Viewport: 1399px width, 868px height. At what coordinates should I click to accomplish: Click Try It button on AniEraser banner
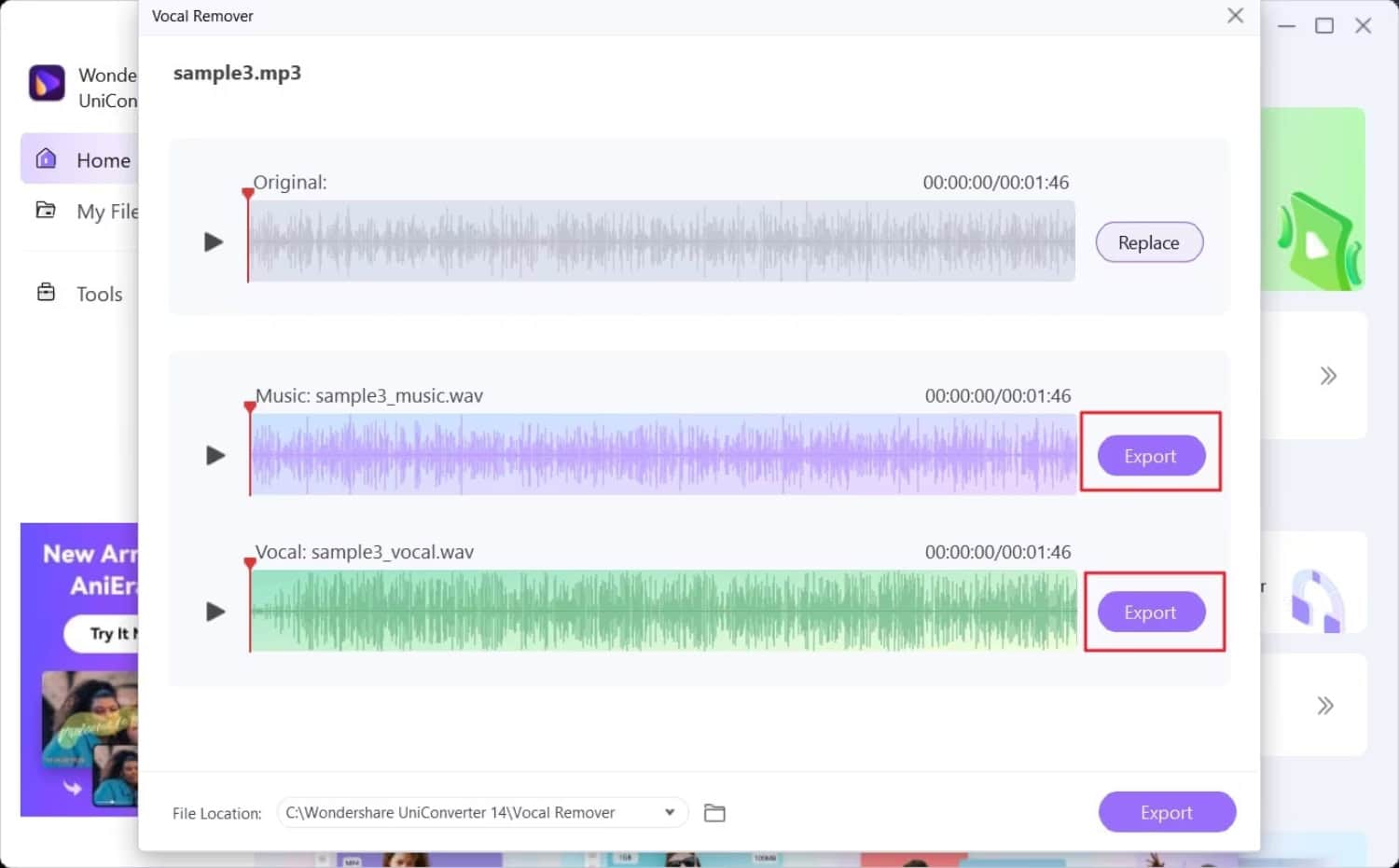coord(103,634)
